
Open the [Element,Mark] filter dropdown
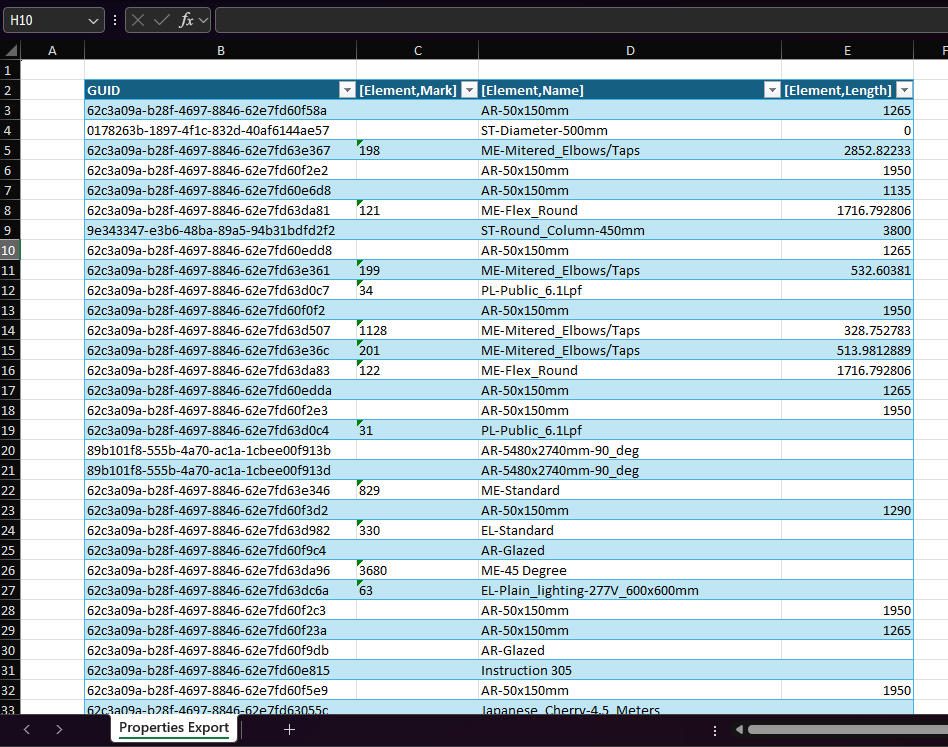click(469, 90)
